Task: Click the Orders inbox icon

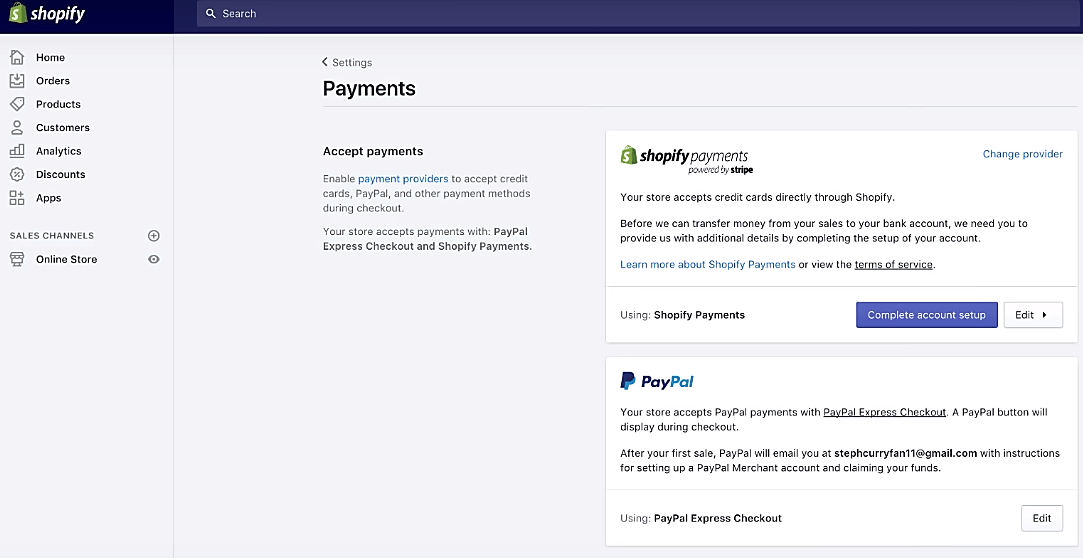Action: pos(17,81)
